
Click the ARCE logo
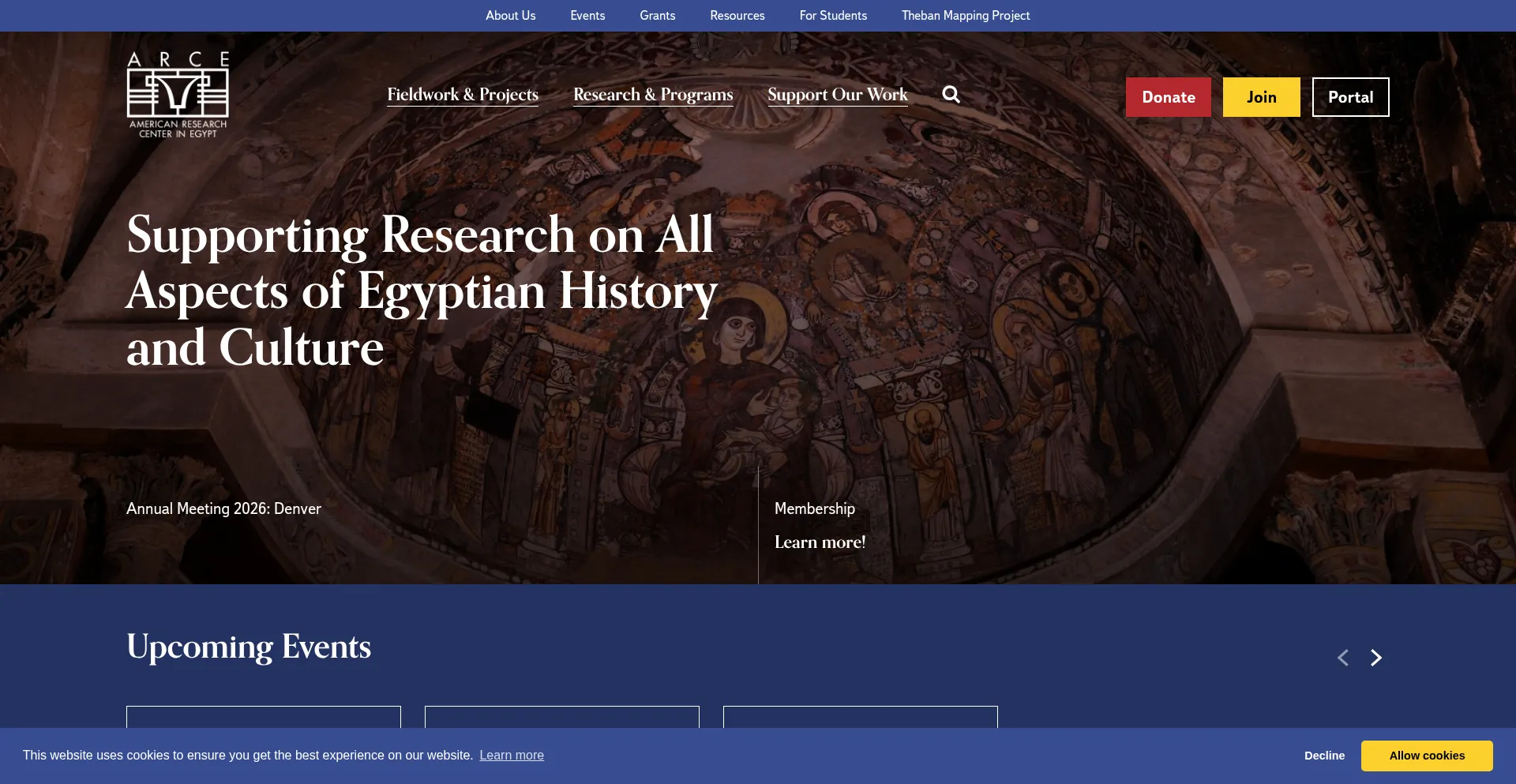pyautogui.click(x=178, y=95)
